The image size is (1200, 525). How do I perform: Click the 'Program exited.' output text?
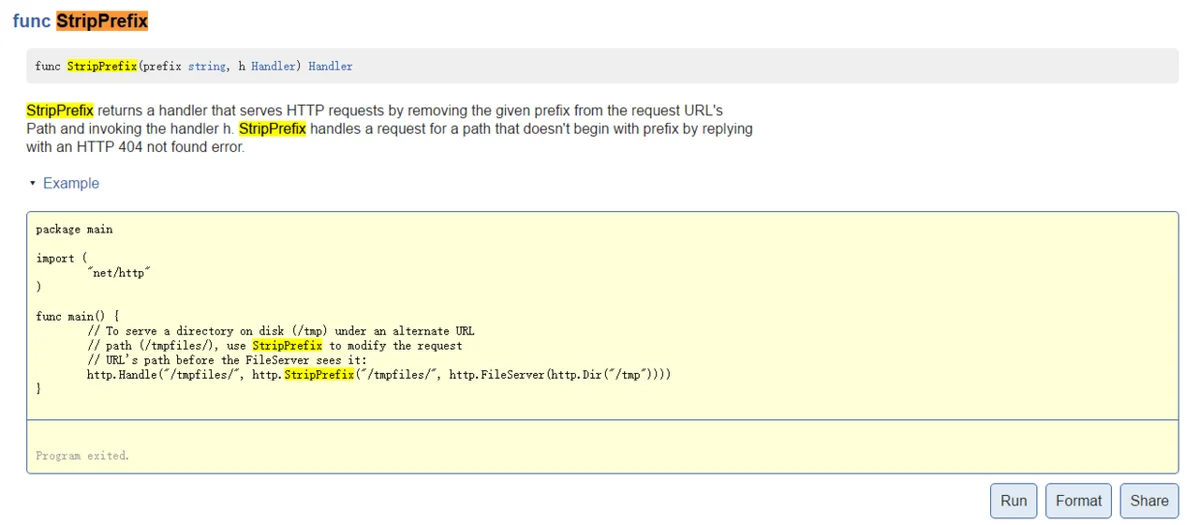[82, 456]
